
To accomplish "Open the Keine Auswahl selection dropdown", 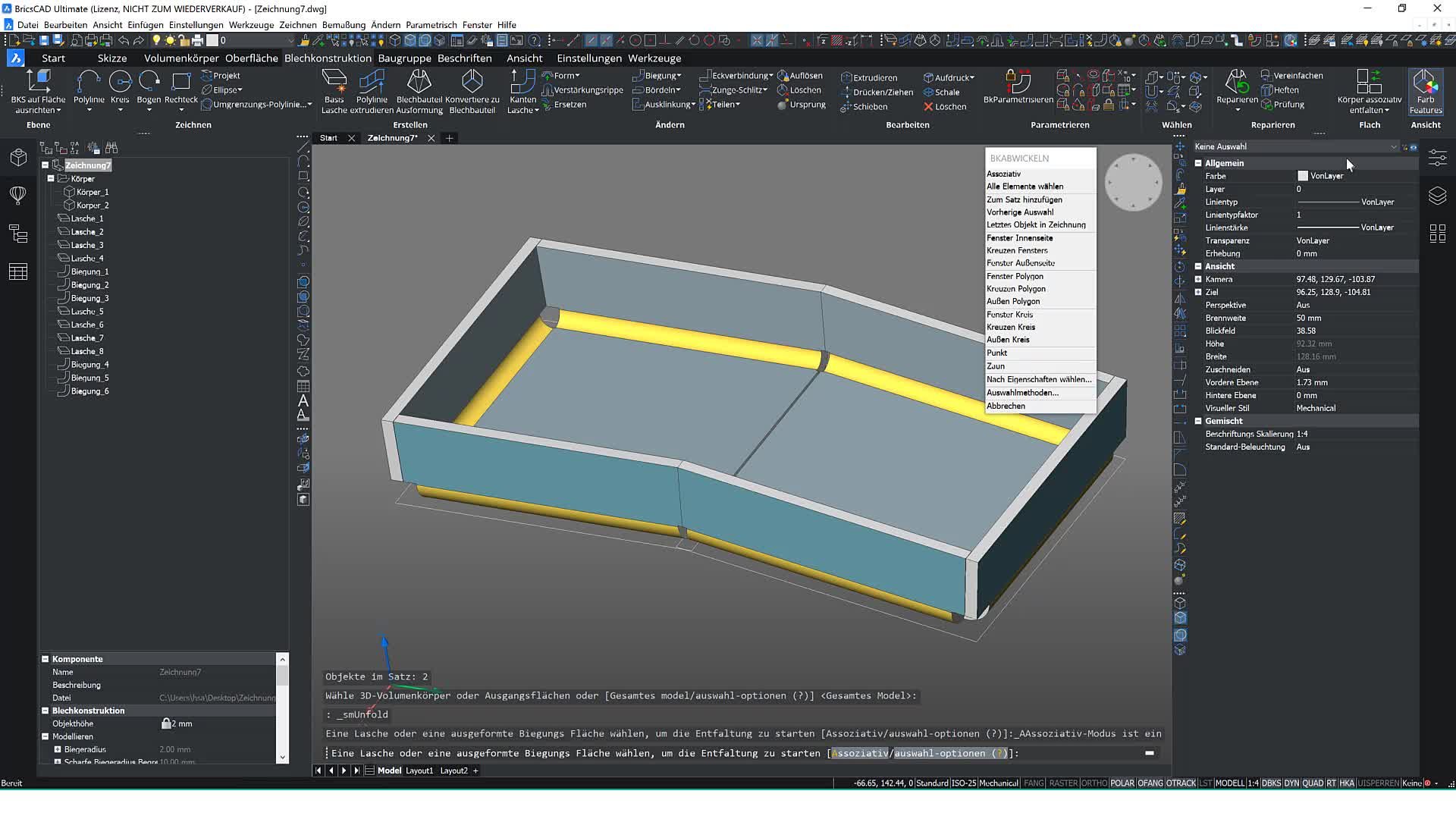I will [x=1295, y=147].
